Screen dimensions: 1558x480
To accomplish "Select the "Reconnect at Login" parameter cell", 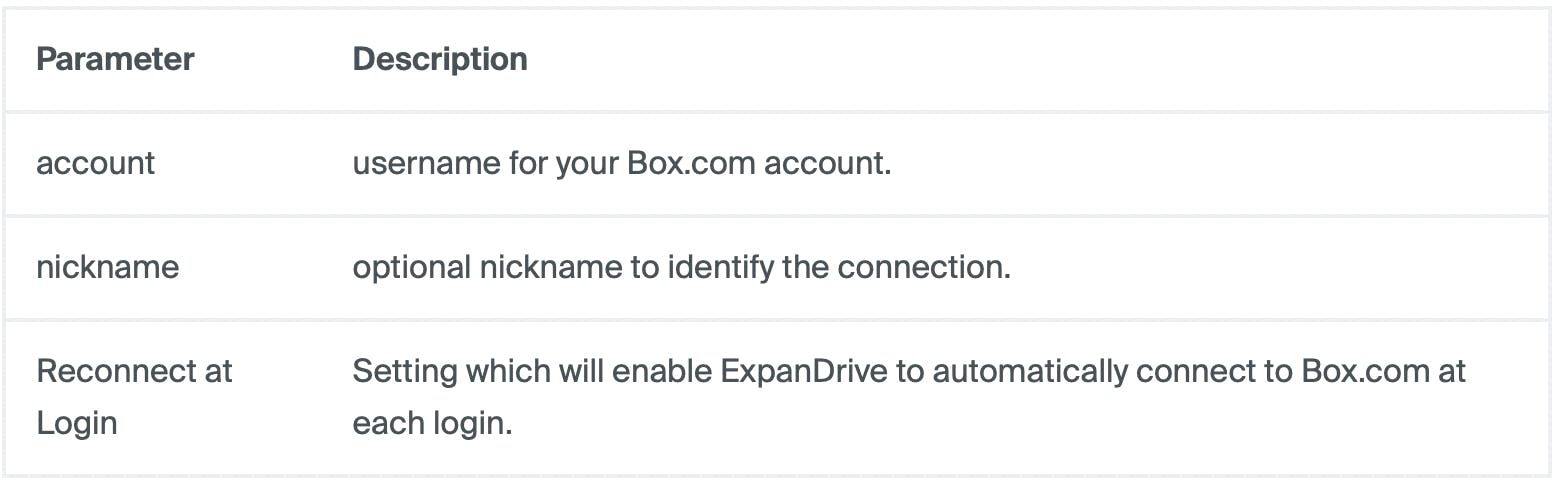I will click(x=134, y=397).
